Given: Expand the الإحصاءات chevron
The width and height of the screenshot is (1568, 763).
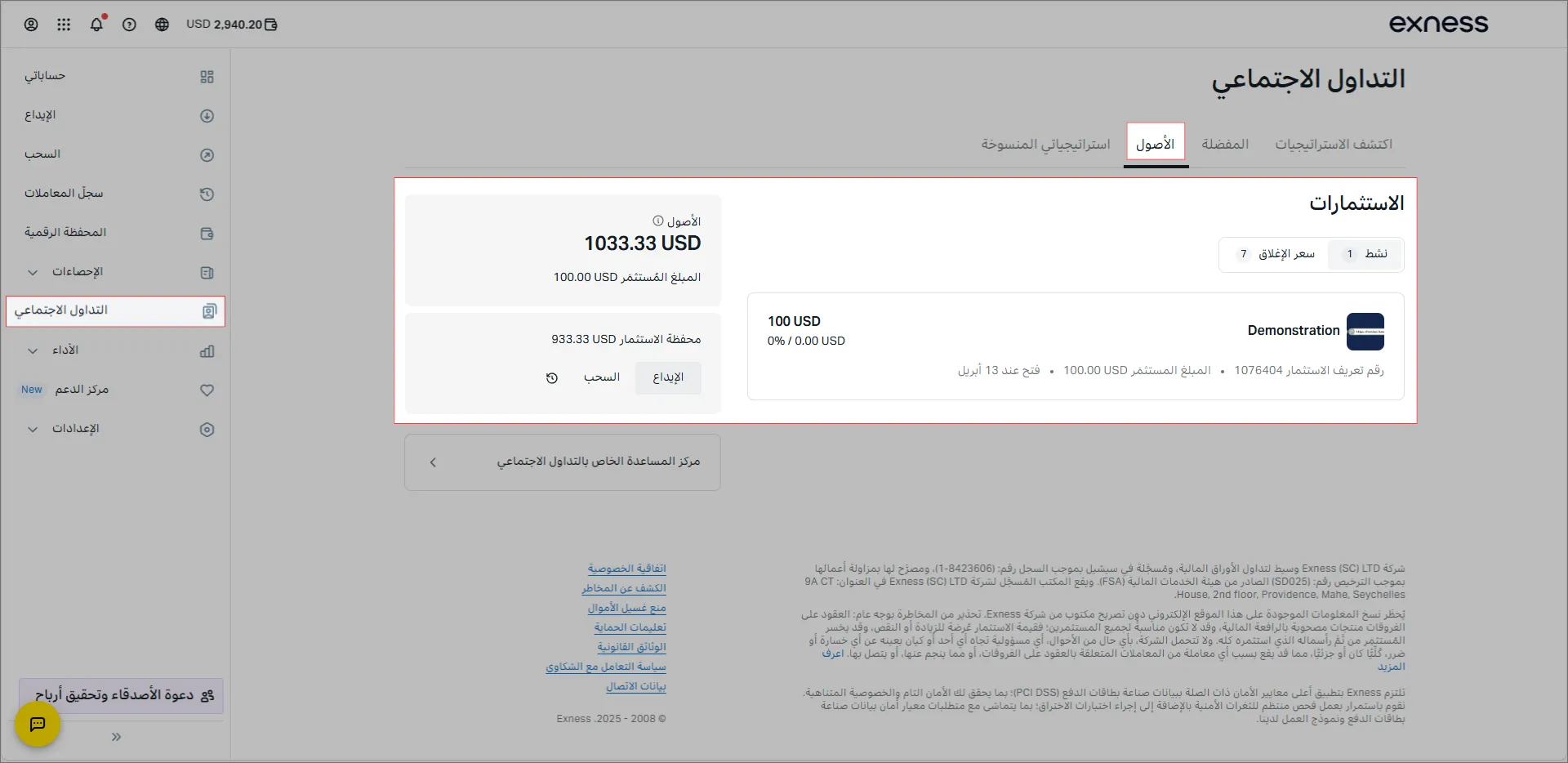Looking at the screenshot, I should [33, 272].
